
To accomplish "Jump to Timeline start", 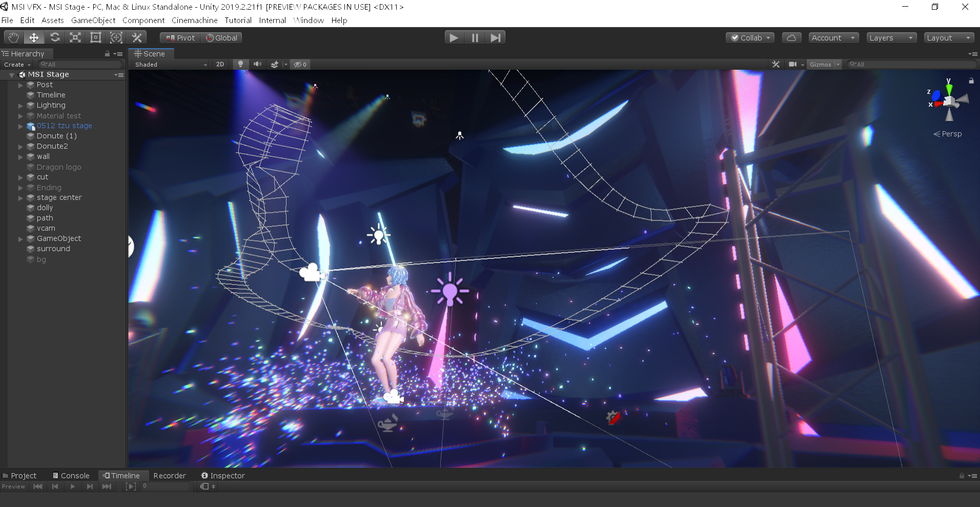I will [x=38, y=486].
